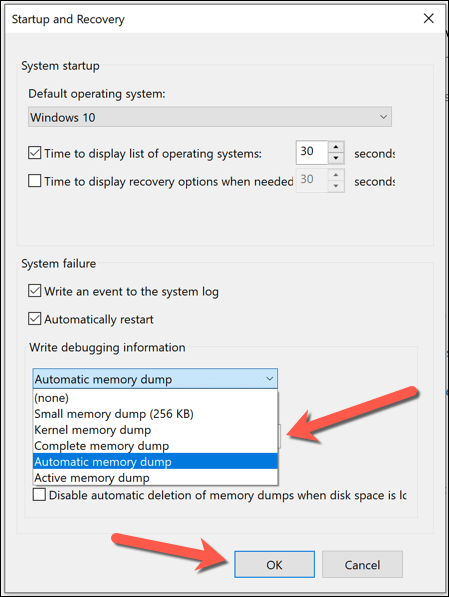This screenshot has width=449, height=597.
Task: Select 'Small memory dump (256 KB)' option
Action: click(155, 414)
